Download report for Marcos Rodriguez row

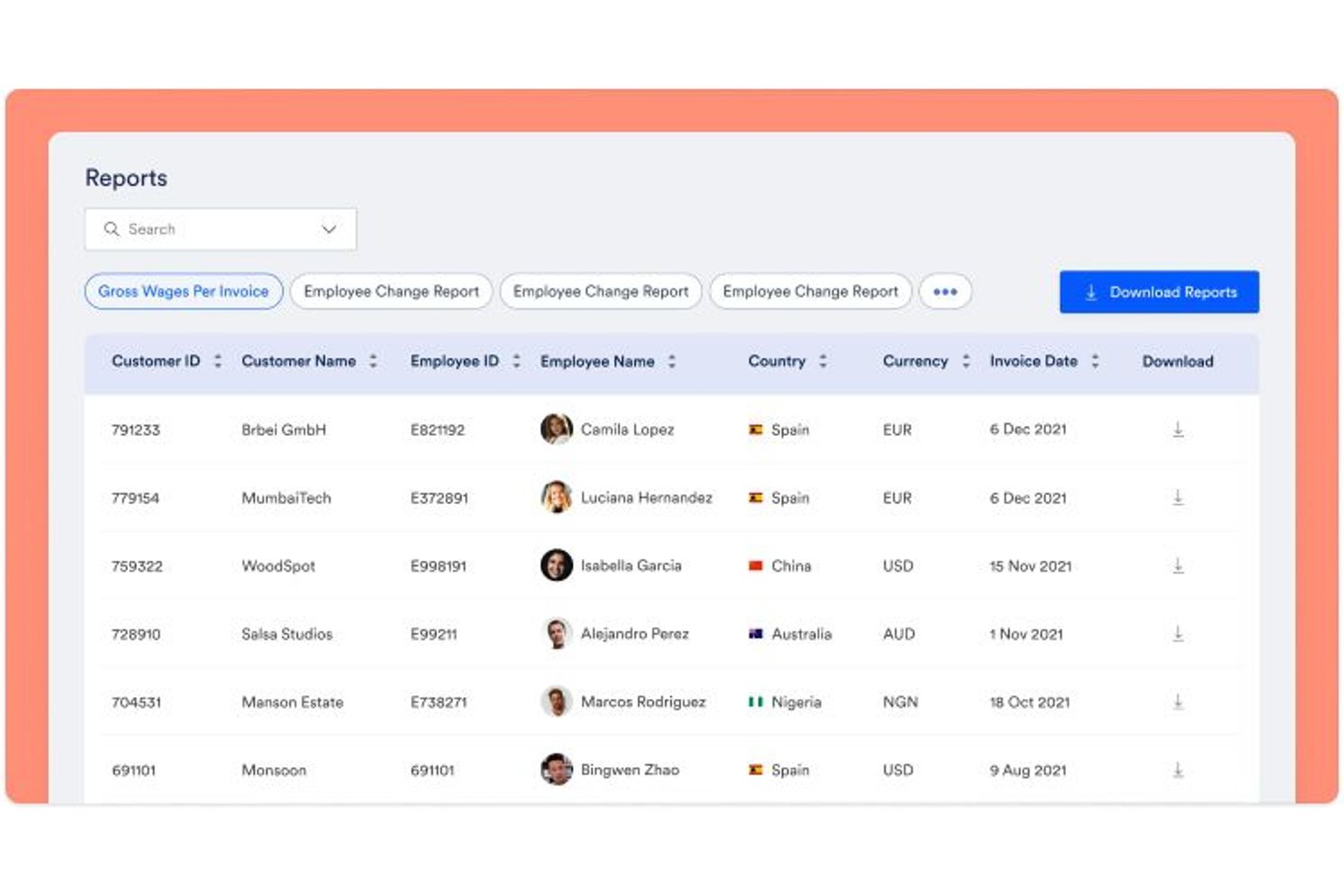point(1177,702)
